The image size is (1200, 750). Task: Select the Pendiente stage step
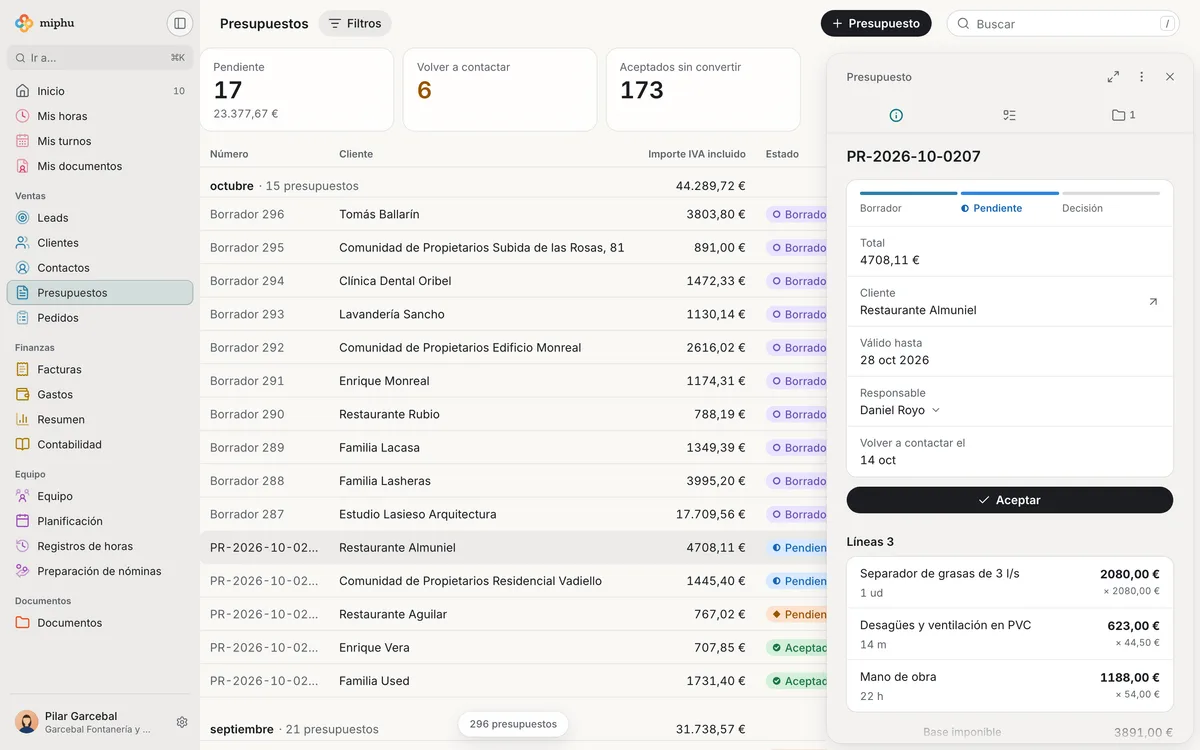click(x=1009, y=201)
